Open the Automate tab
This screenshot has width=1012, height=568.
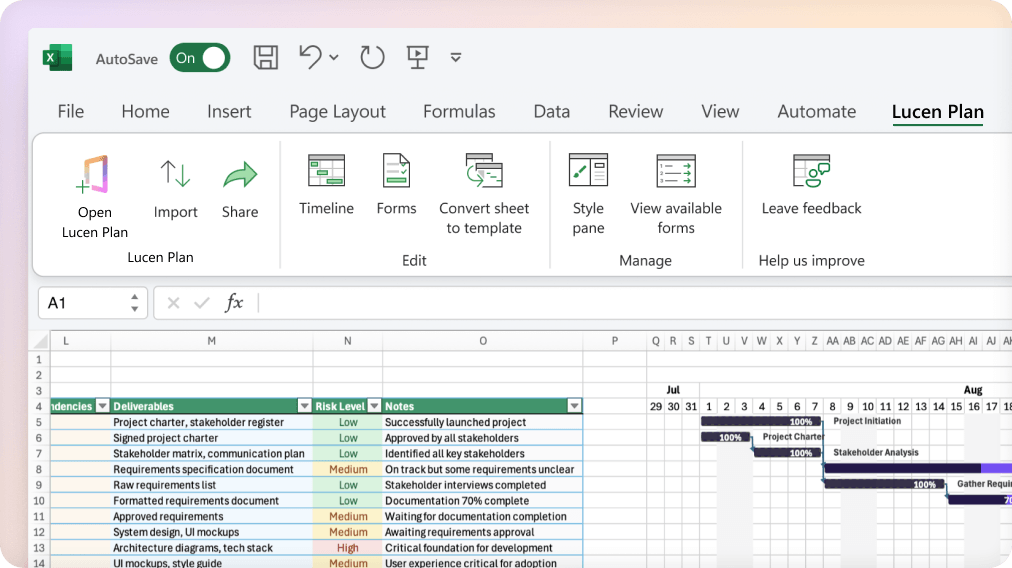click(816, 112)
